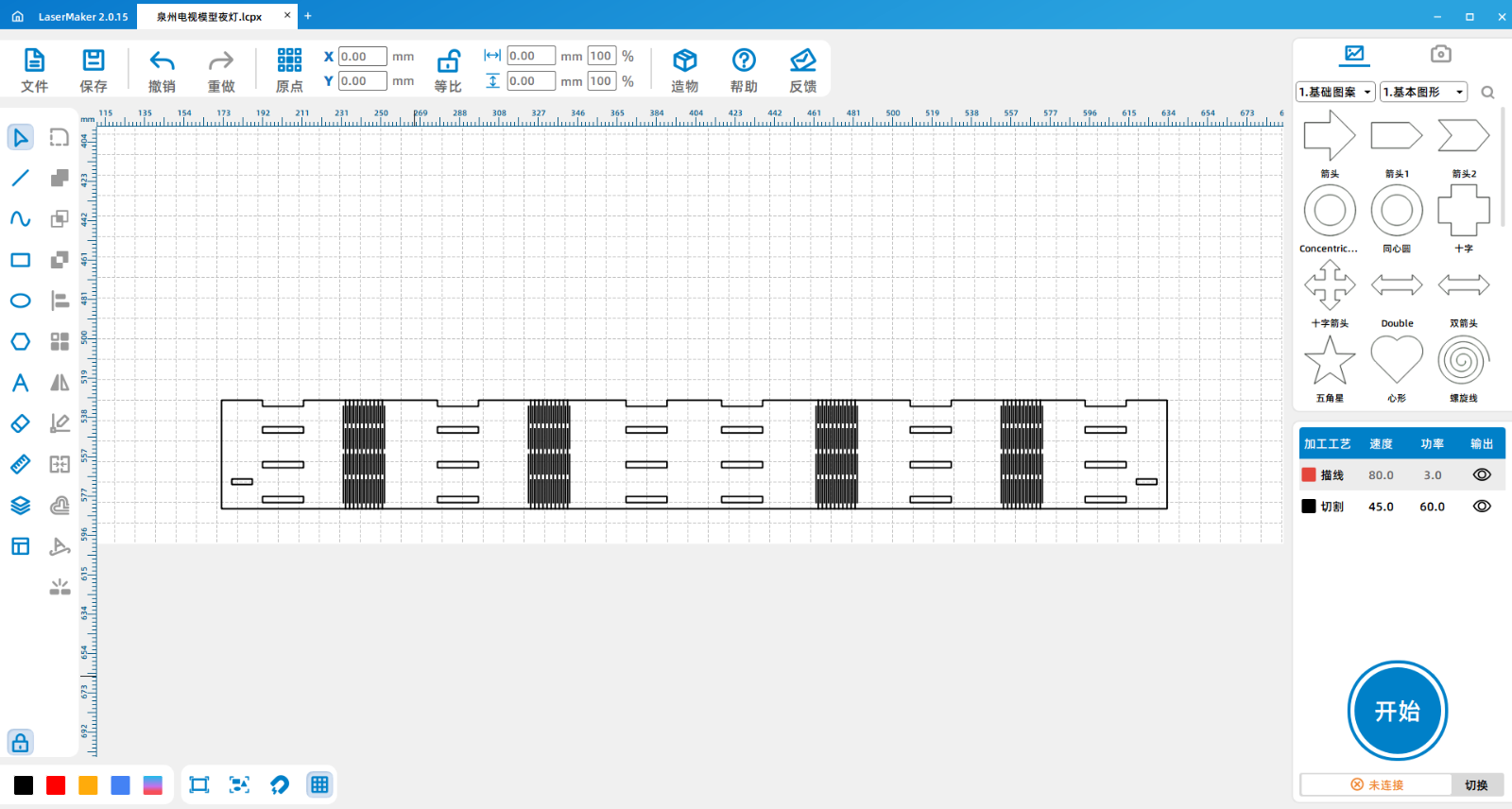
Task: Click the Save (保存) icon
Action: coord(93,61)
